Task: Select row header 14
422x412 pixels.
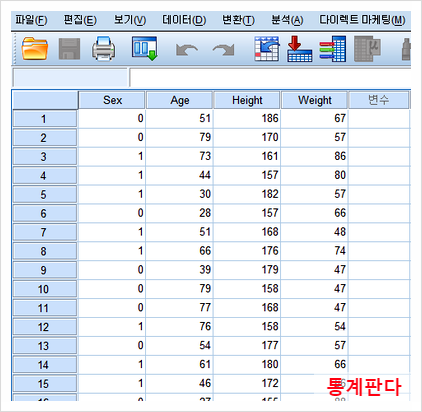Action: [45, 365]
